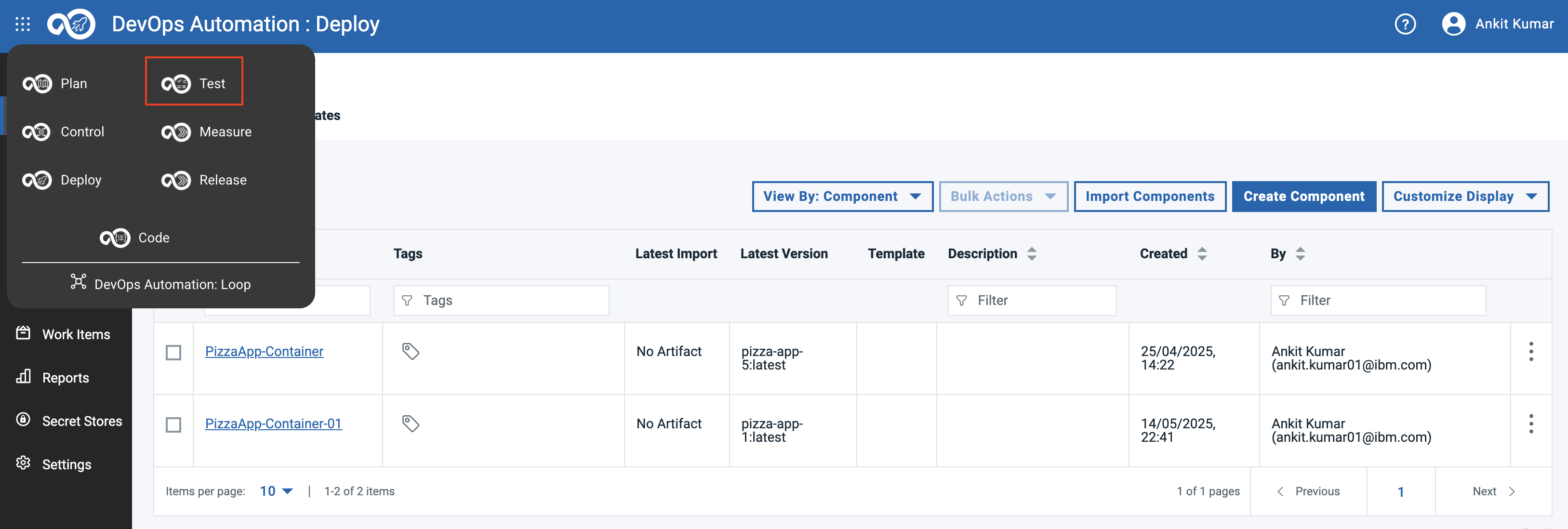This screenshot has height=529, width=1568.
Task: Check the PizzaApp-Container row checkbox
Action: point(173,353)
